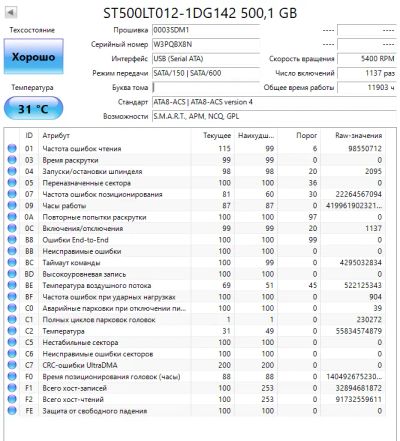Click the Raw-значения column header
Viewport: 400px width, 441px height.
[x=358, y=135]
